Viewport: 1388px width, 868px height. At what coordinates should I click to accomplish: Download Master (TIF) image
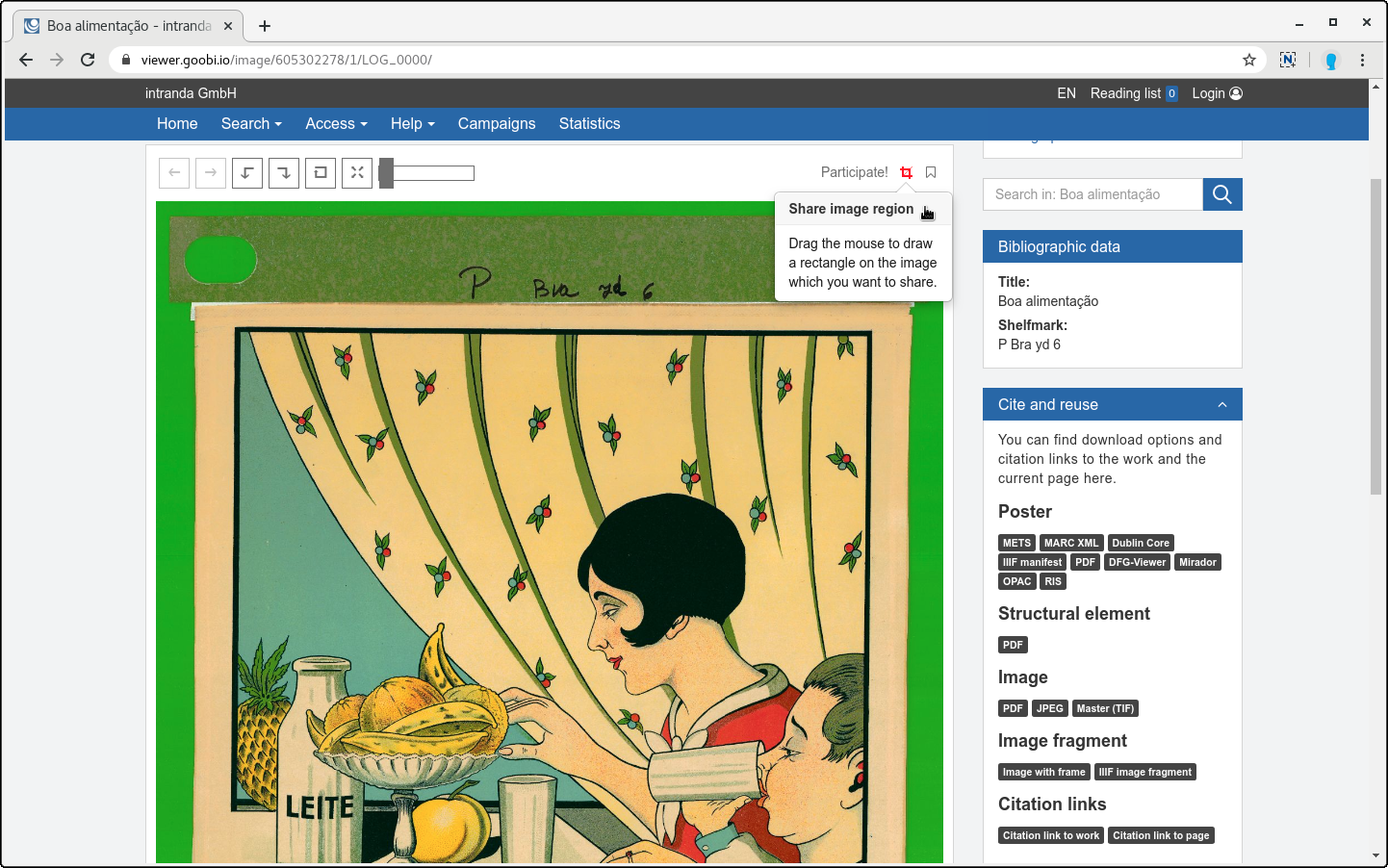[x=1105, y=708]
